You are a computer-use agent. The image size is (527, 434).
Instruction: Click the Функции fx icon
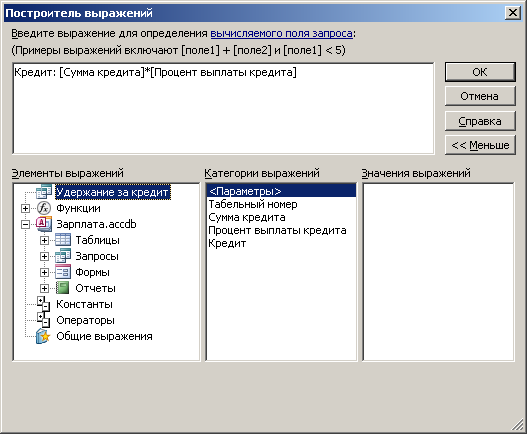pos(44,208)
